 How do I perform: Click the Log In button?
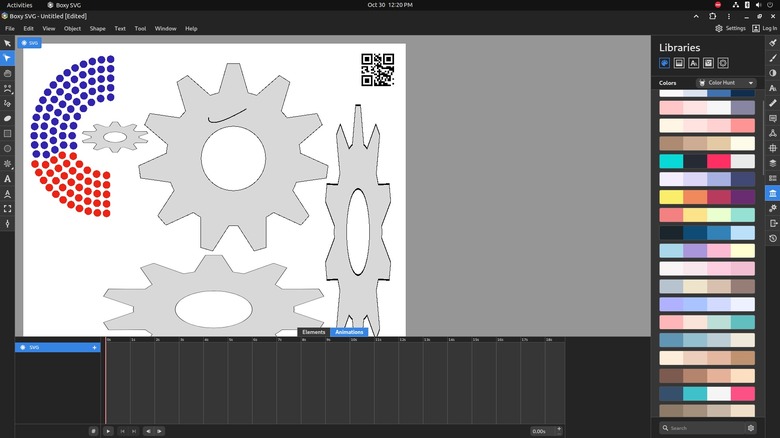[764, 28]
